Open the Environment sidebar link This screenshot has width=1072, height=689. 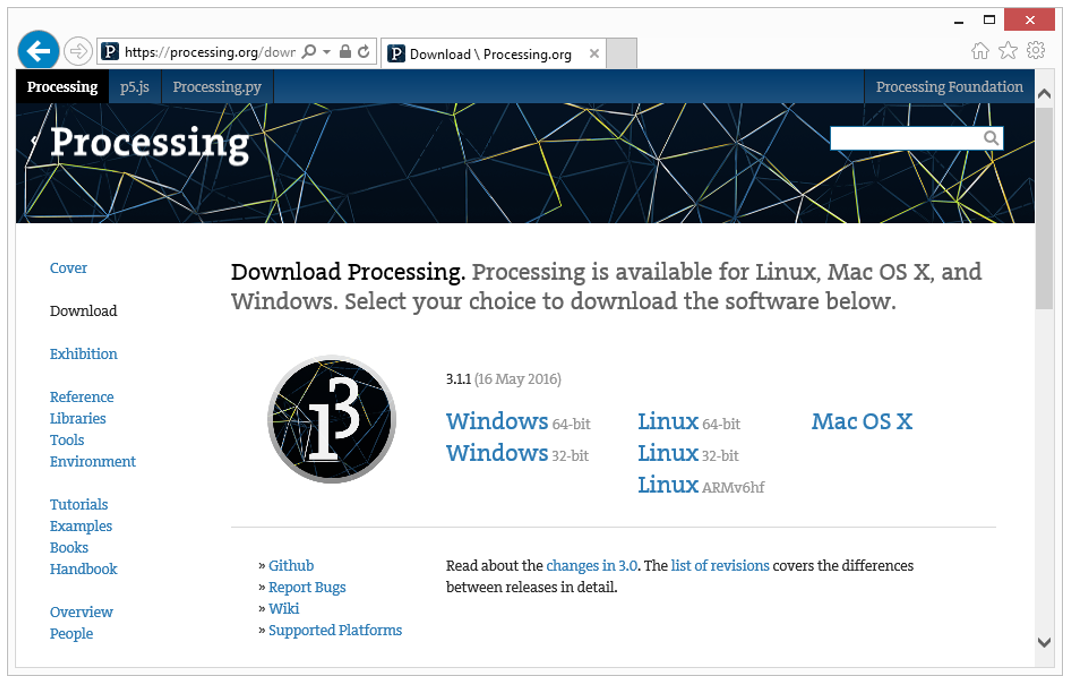click(x=92, y=461)
